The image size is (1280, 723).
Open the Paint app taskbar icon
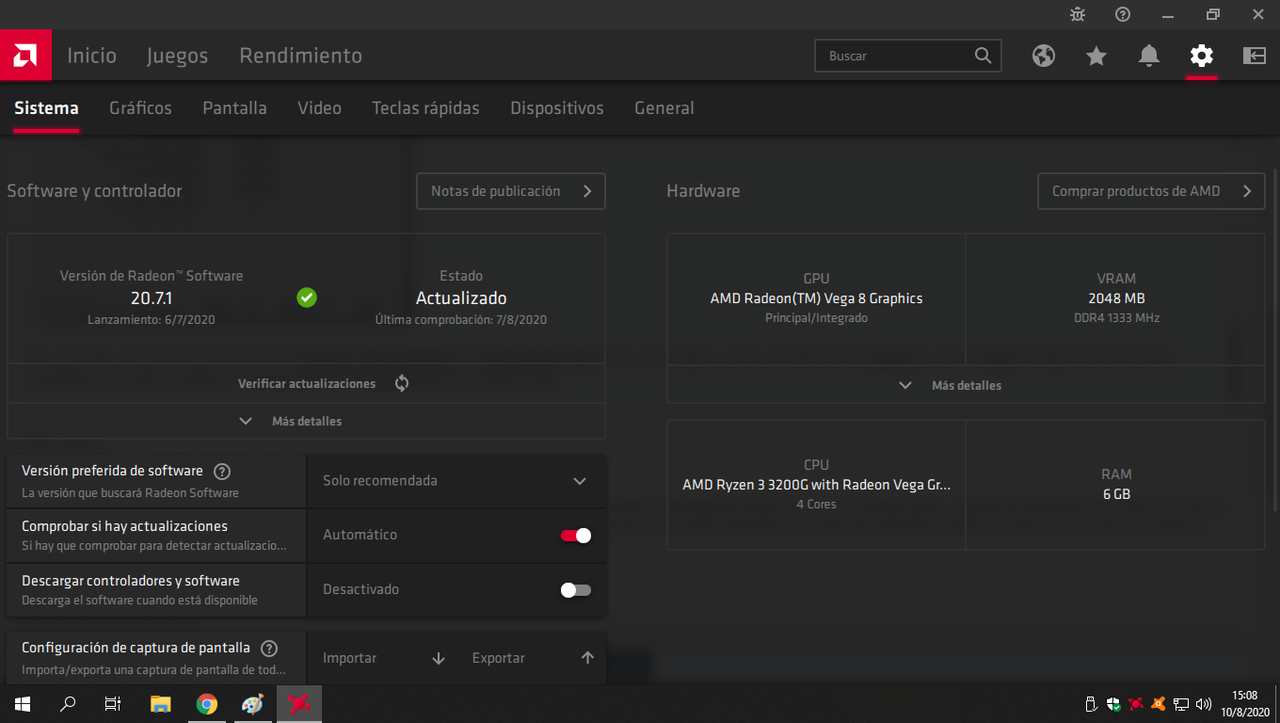[x=253, y=704]
